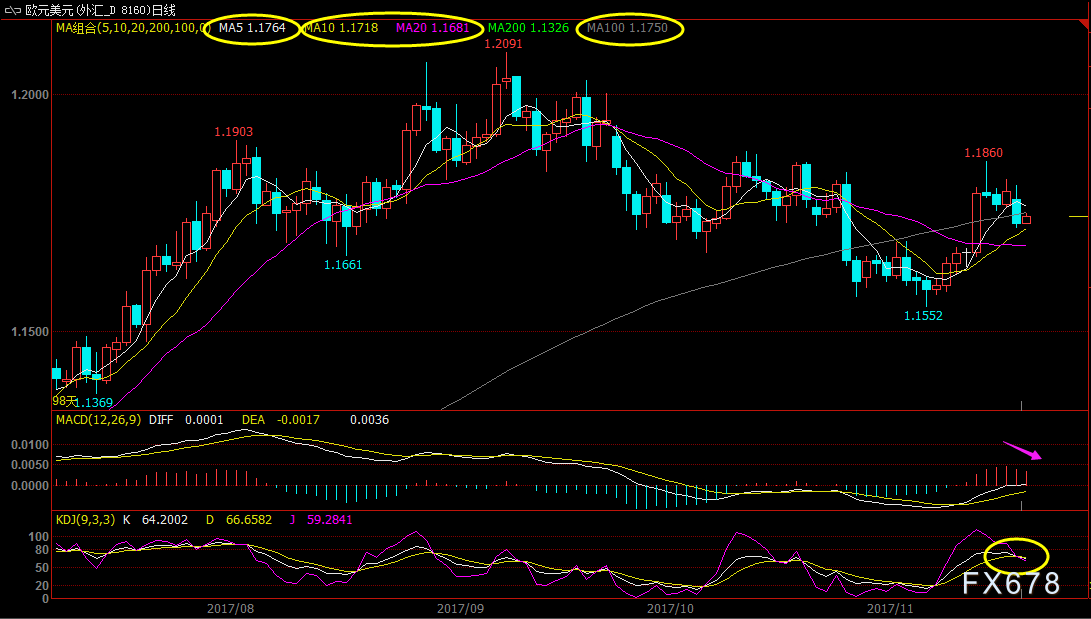Select the MA20 1.1681 legend entry
The width and height of the screenshot is (1091, 619).
tap(432, 28)
